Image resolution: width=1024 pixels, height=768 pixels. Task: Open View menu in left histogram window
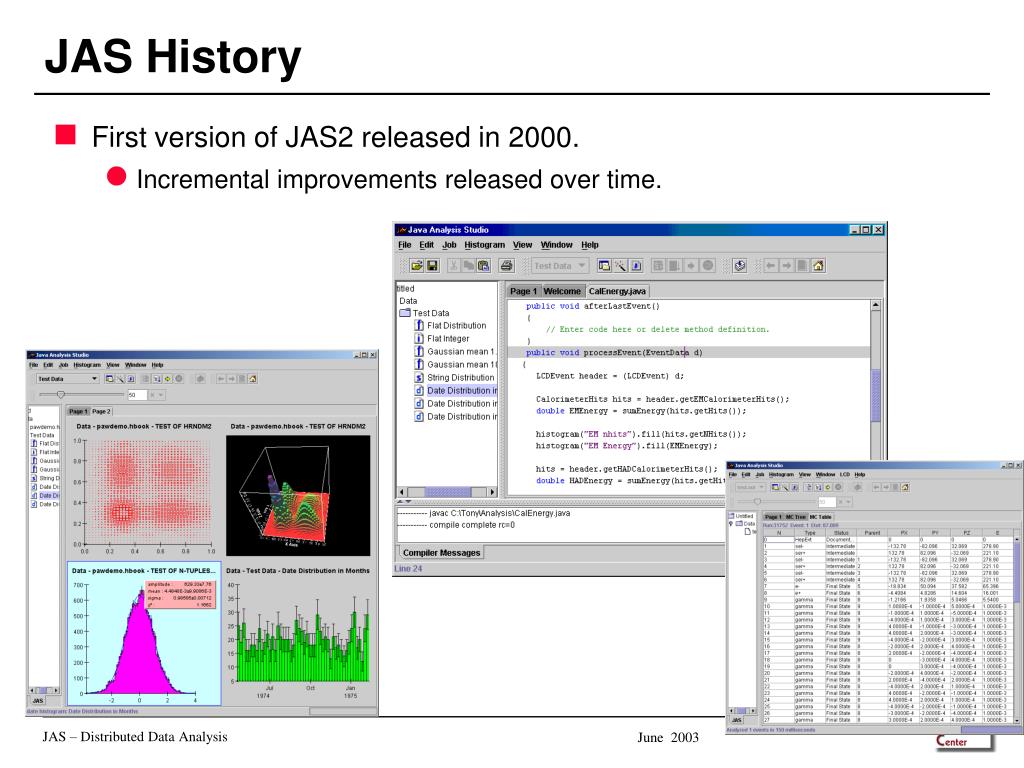click(x=113, y=365)
